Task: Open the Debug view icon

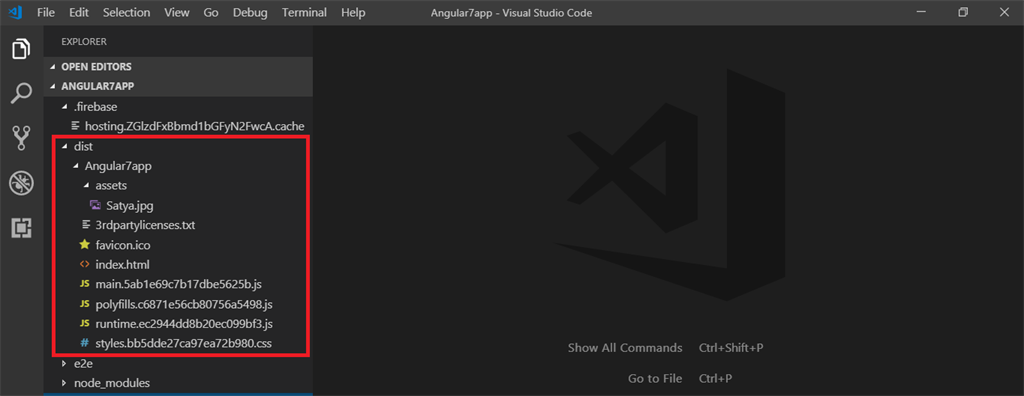Action: coord(21,184)
